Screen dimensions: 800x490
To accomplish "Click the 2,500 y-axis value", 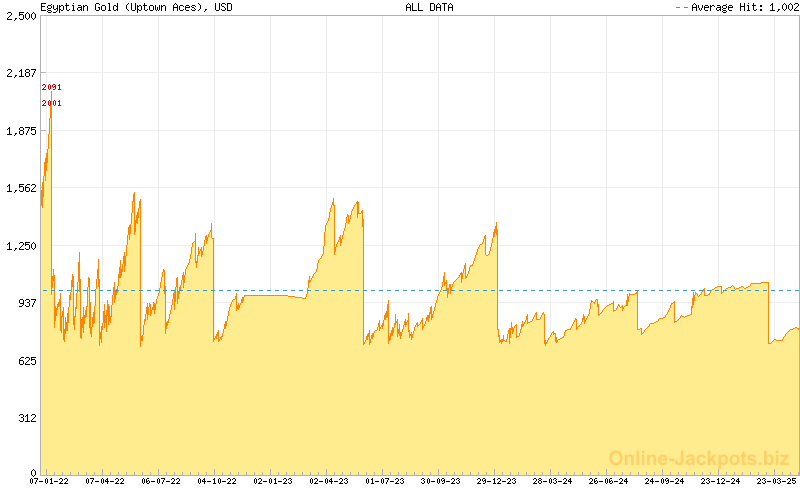I will click(x=21, y=16).
